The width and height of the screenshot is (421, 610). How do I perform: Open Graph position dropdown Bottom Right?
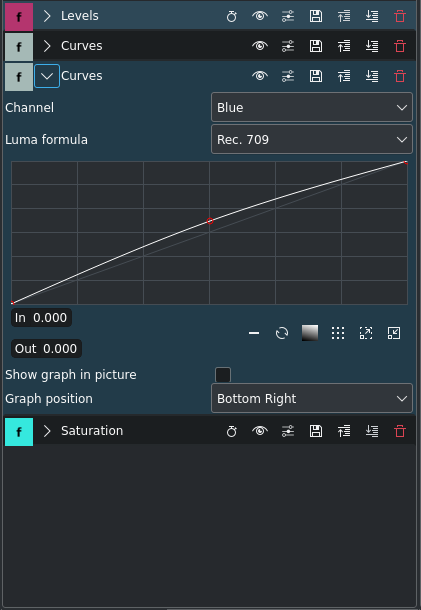[x=312, y=398]
